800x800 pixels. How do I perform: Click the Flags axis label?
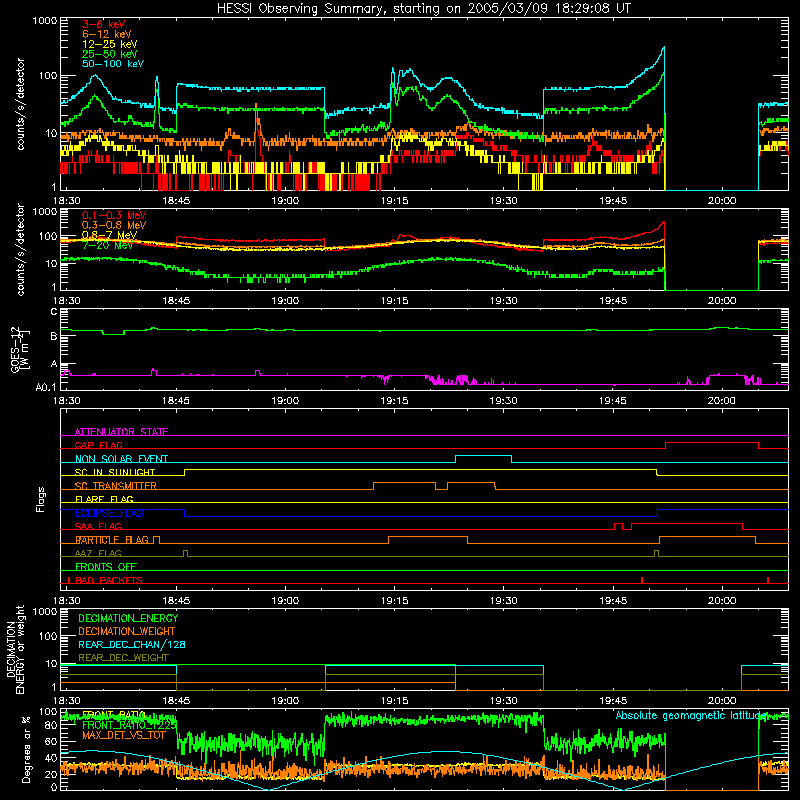[x=41, y=499]
